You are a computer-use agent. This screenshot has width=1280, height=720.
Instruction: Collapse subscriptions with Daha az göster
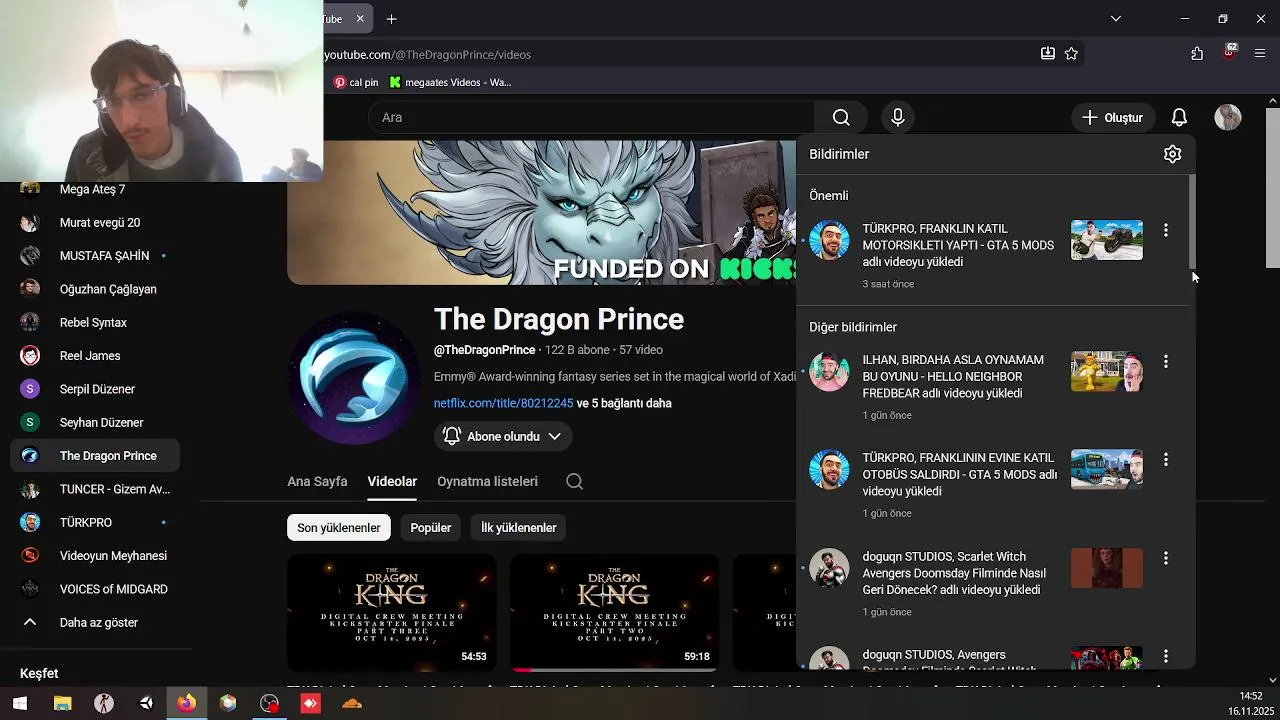tap(97, 622)
